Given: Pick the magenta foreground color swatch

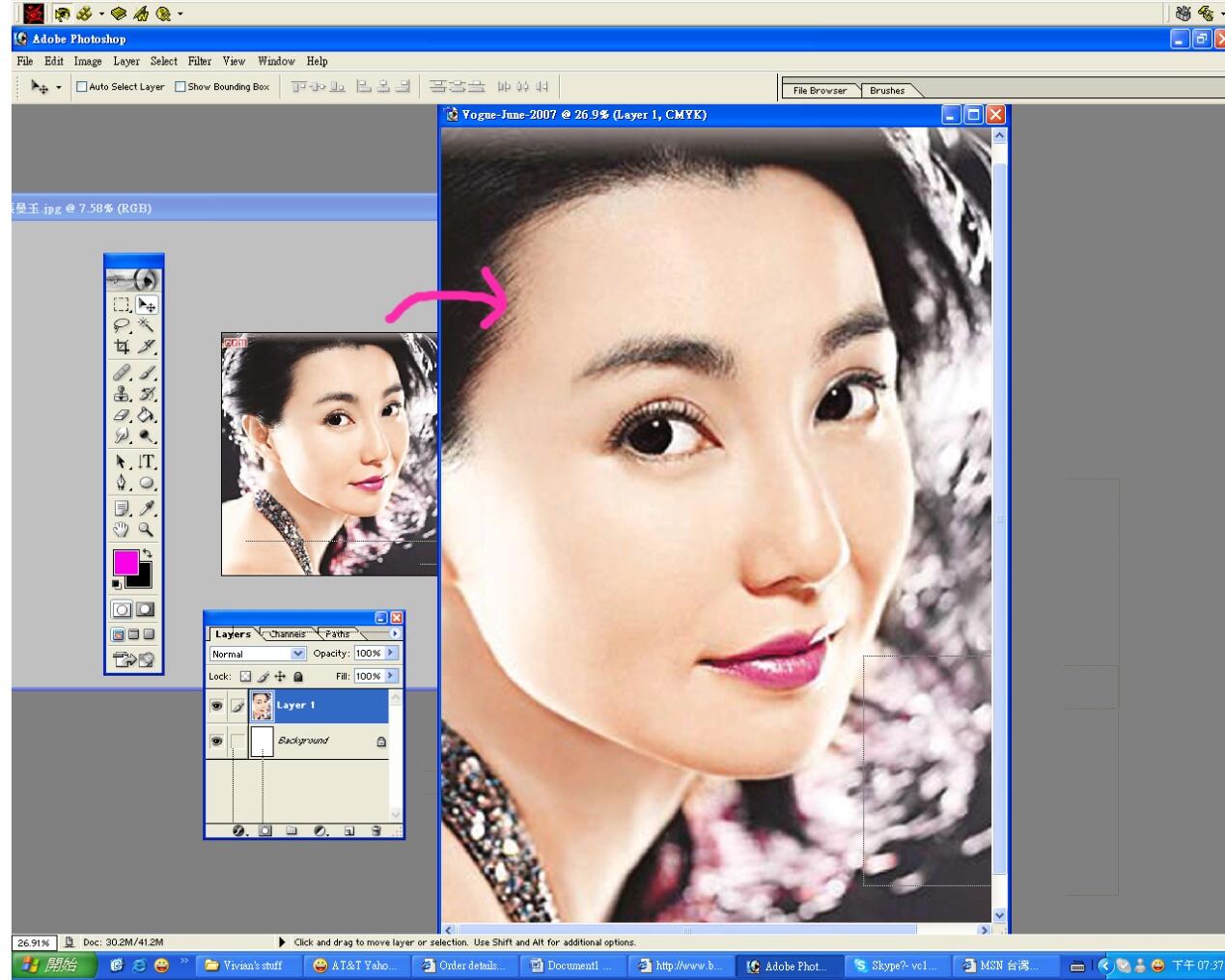Looking at the screenshot, I should pos(125,562).
